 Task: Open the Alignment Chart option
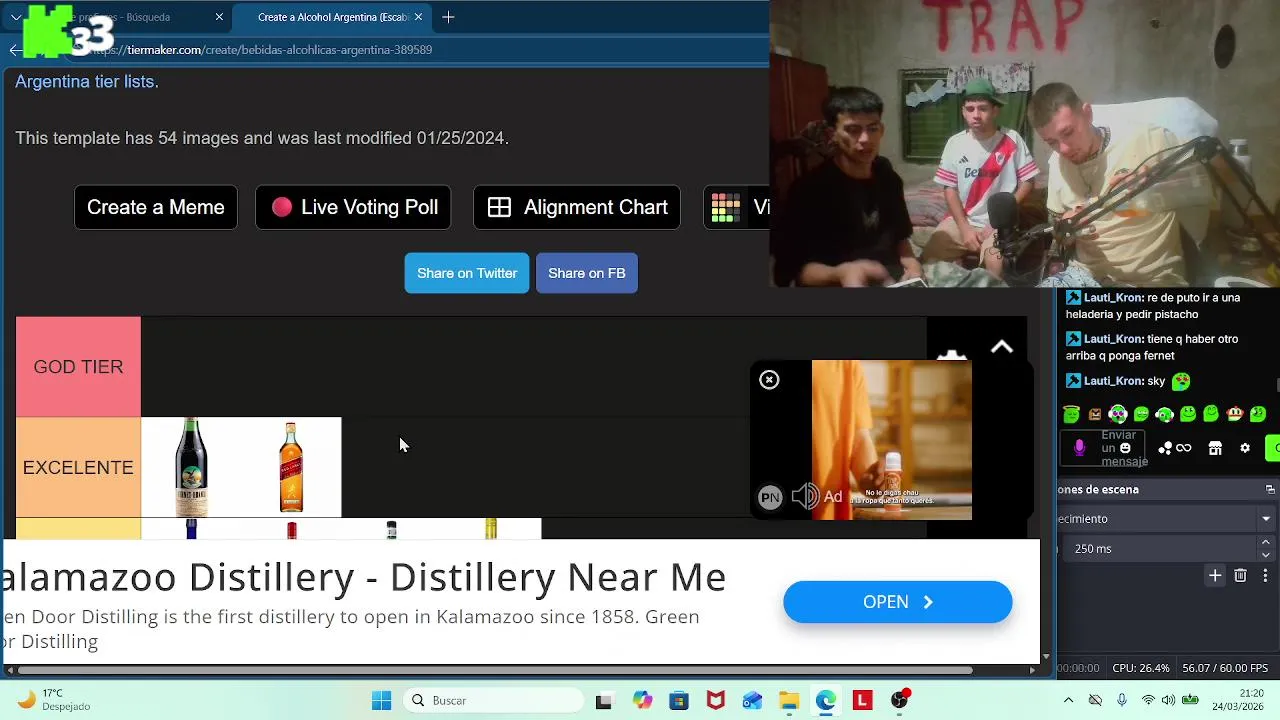tap(577, 207)
